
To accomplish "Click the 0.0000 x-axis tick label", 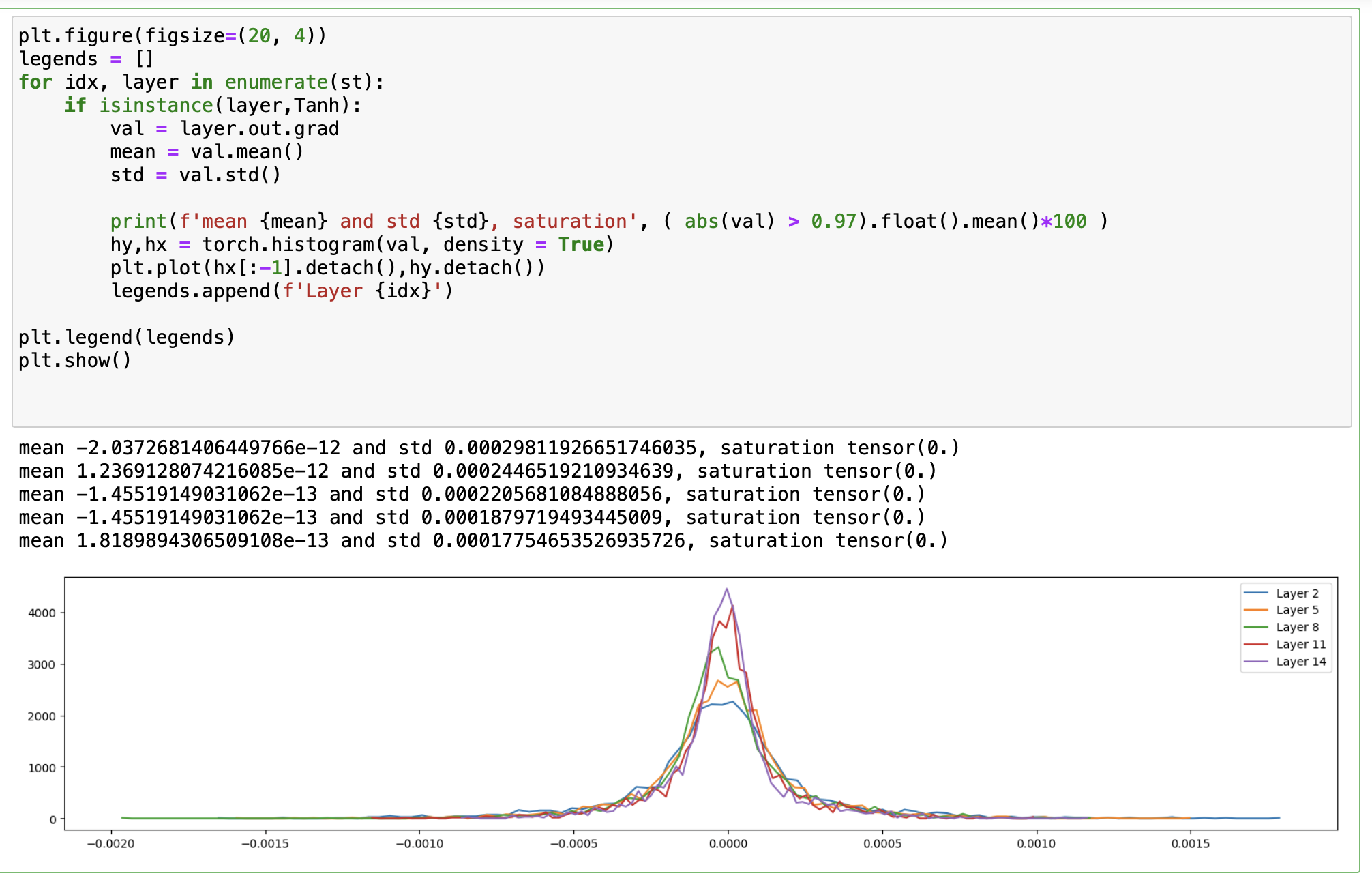I will click(728, 844).
